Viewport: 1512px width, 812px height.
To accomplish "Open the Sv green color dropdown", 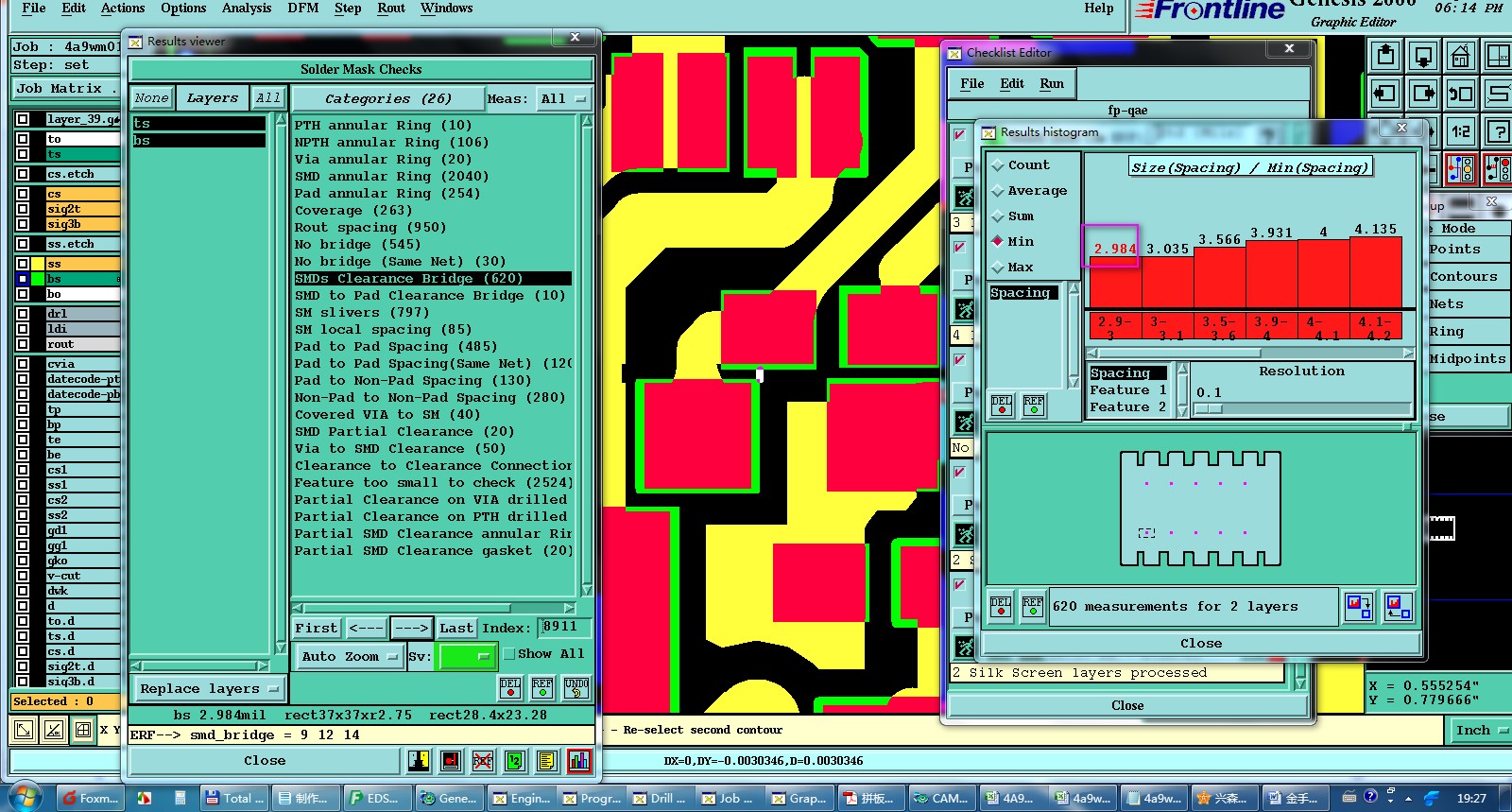I will coord(467,656).
